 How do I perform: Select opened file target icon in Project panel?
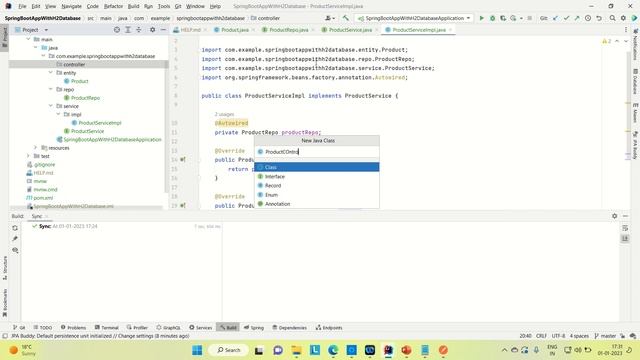click(117, 30)
